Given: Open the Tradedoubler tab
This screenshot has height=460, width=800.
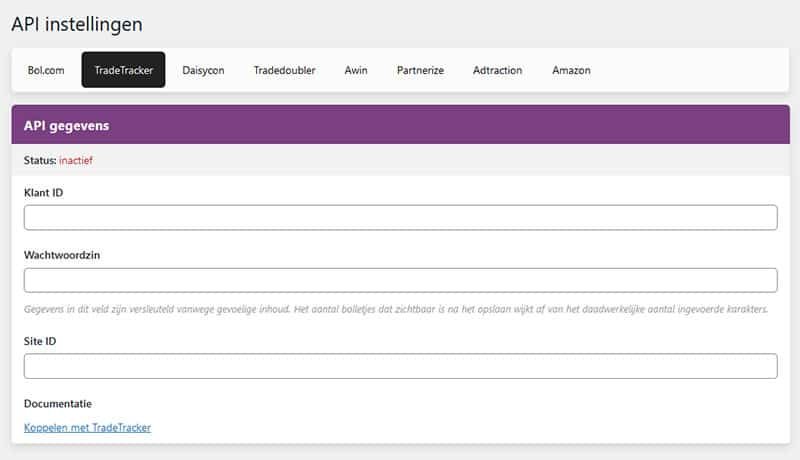Looking at the screenshot, I should 284,70.
